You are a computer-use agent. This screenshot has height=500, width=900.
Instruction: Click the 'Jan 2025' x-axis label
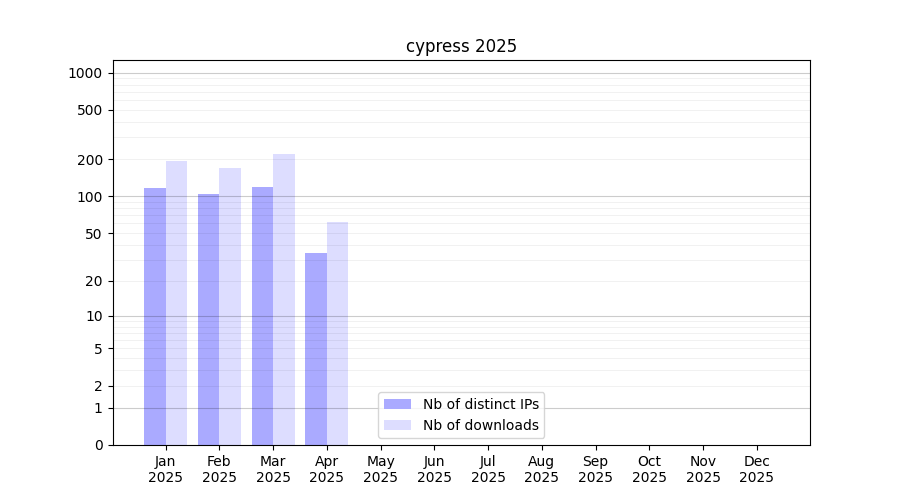click(165, 469)
